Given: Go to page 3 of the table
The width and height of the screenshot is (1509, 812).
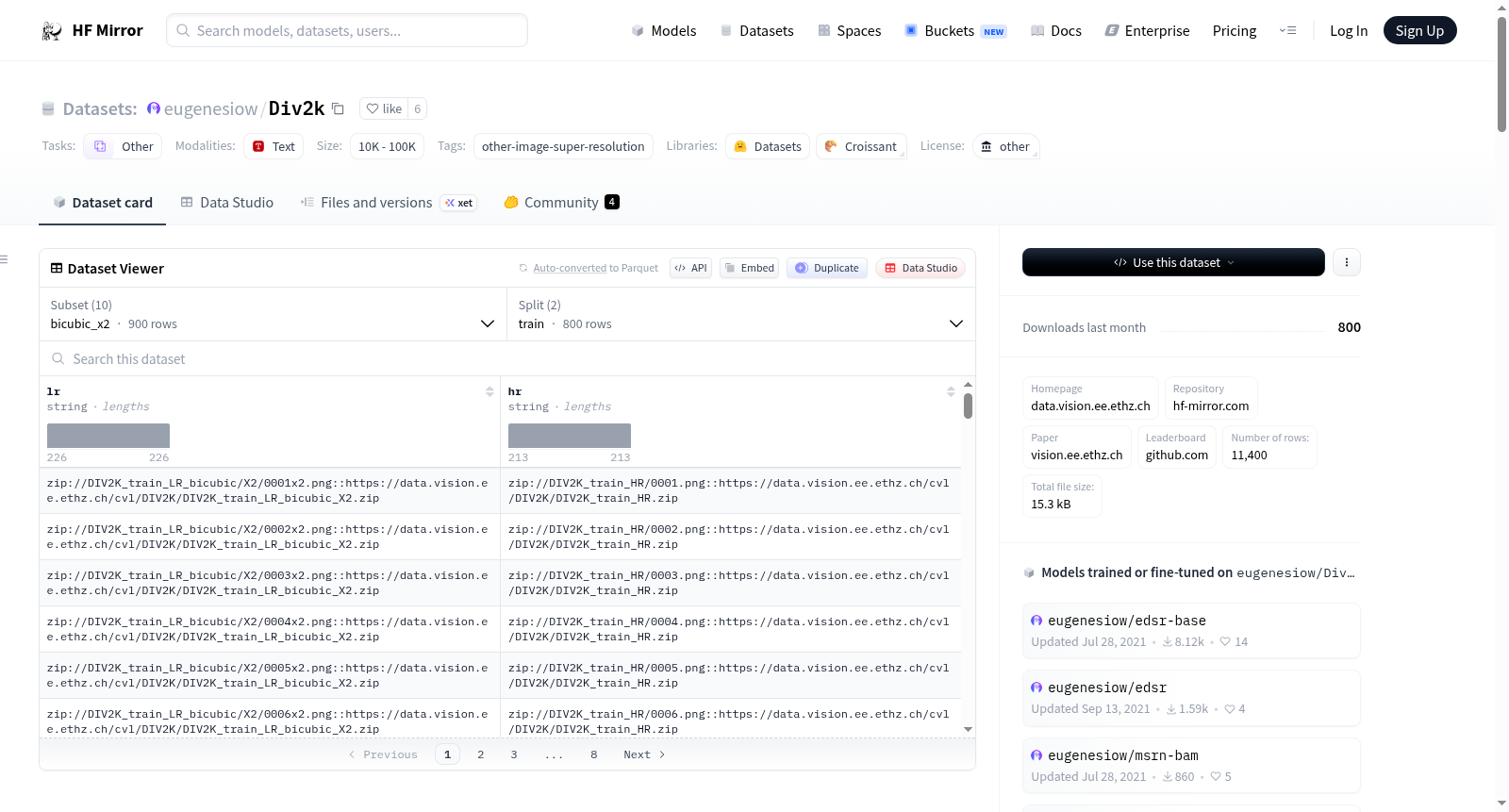Looking at the screenshot, I should [x=514, y=754].
